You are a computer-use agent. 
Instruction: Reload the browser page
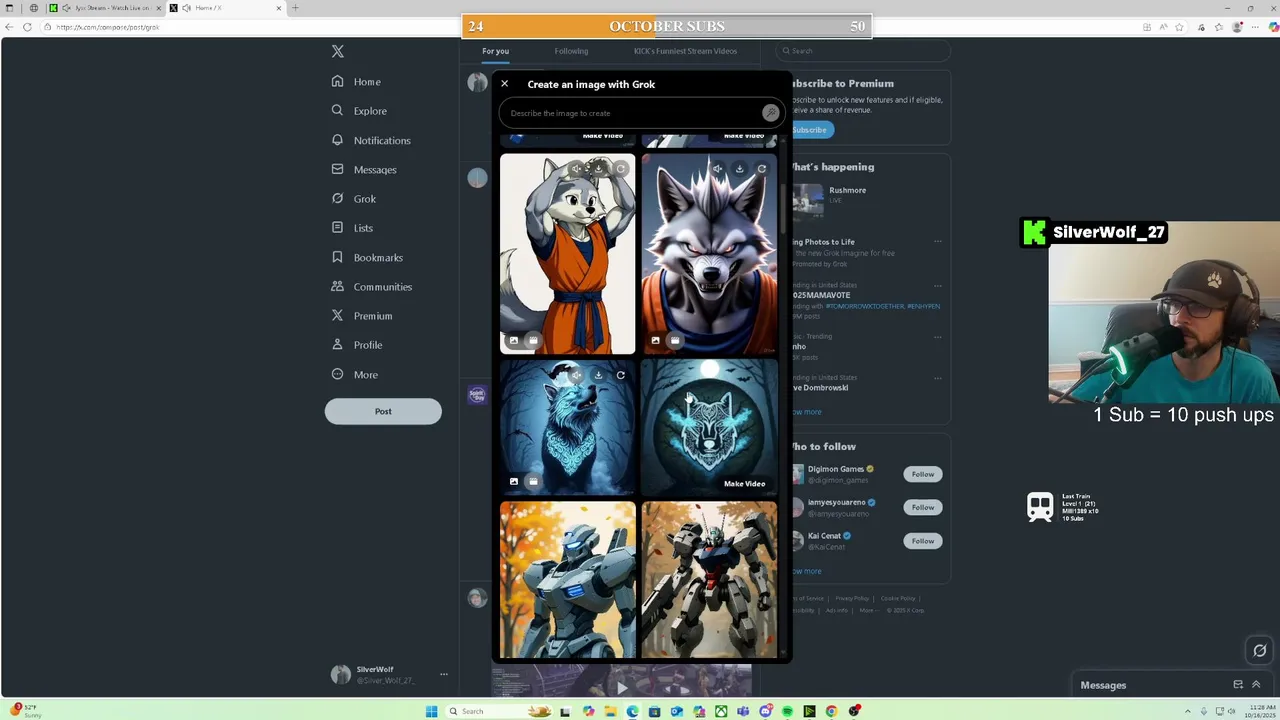tap(28, 27)
